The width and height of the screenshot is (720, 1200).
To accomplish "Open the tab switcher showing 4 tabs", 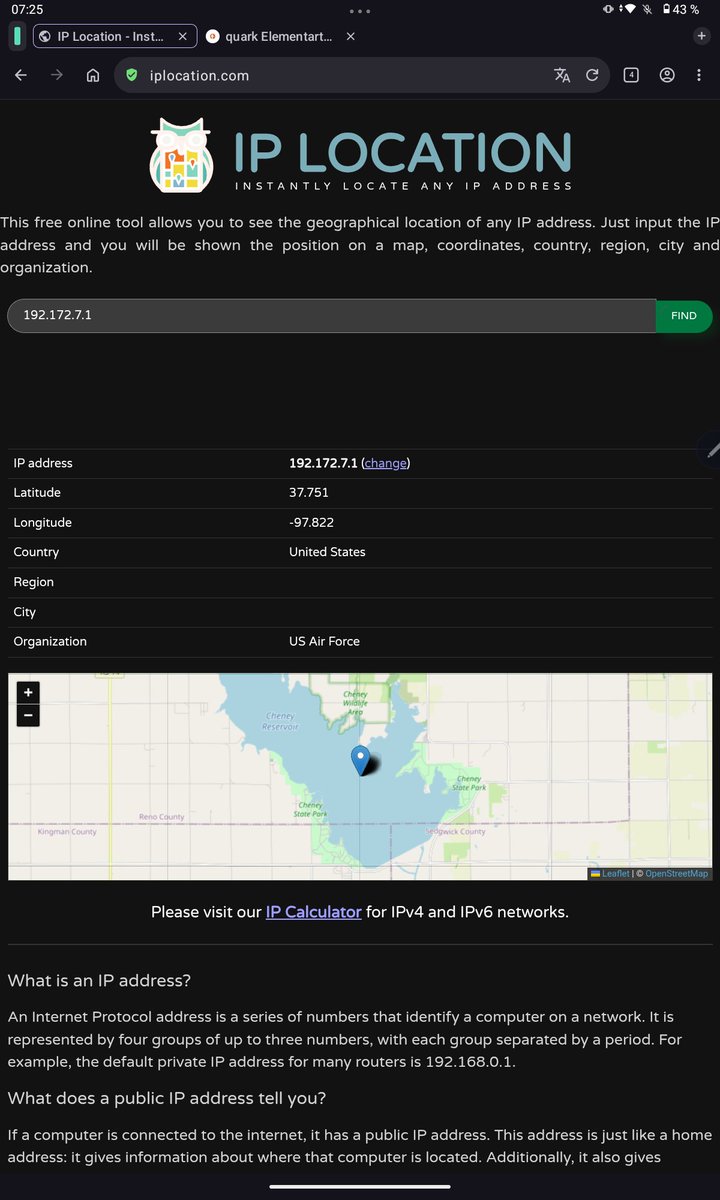I will pyautogui.click(x=631, y=75).
